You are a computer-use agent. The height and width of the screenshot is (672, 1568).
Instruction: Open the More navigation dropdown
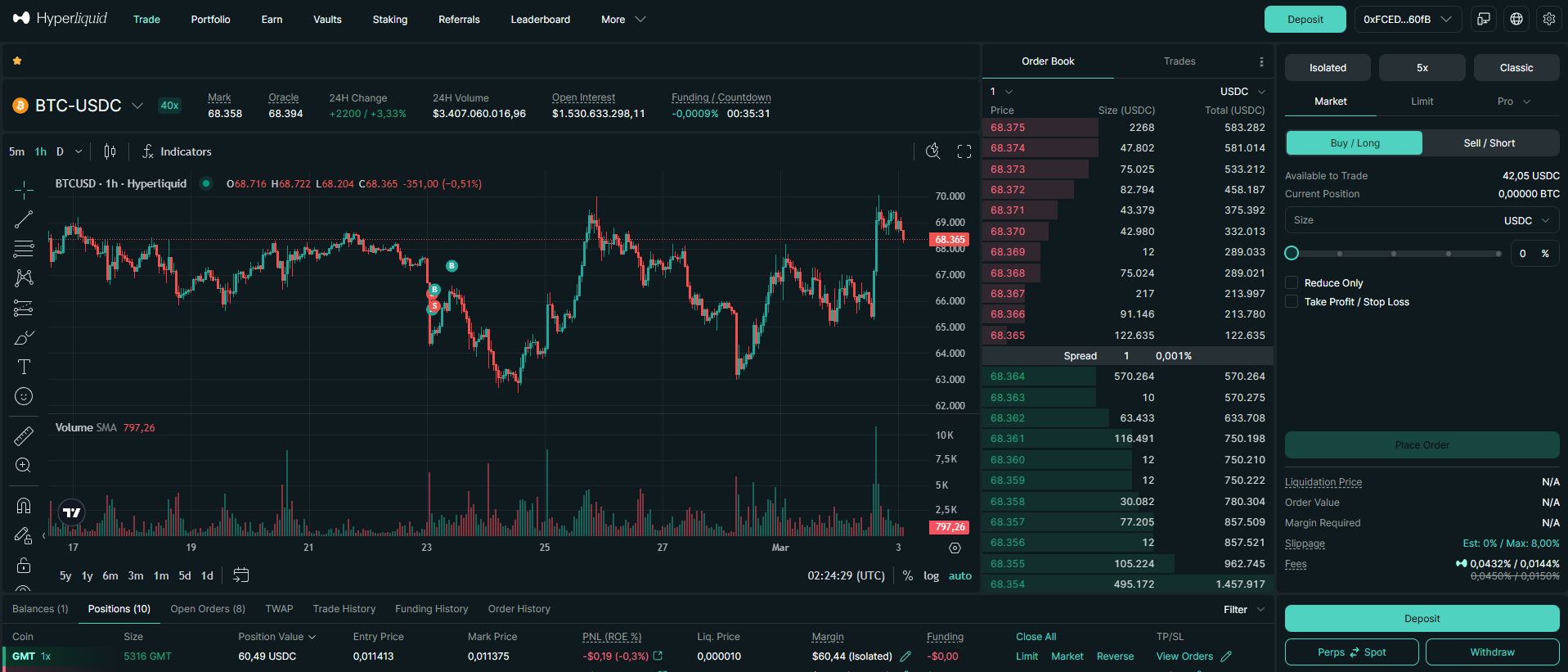tap(623, 19)
